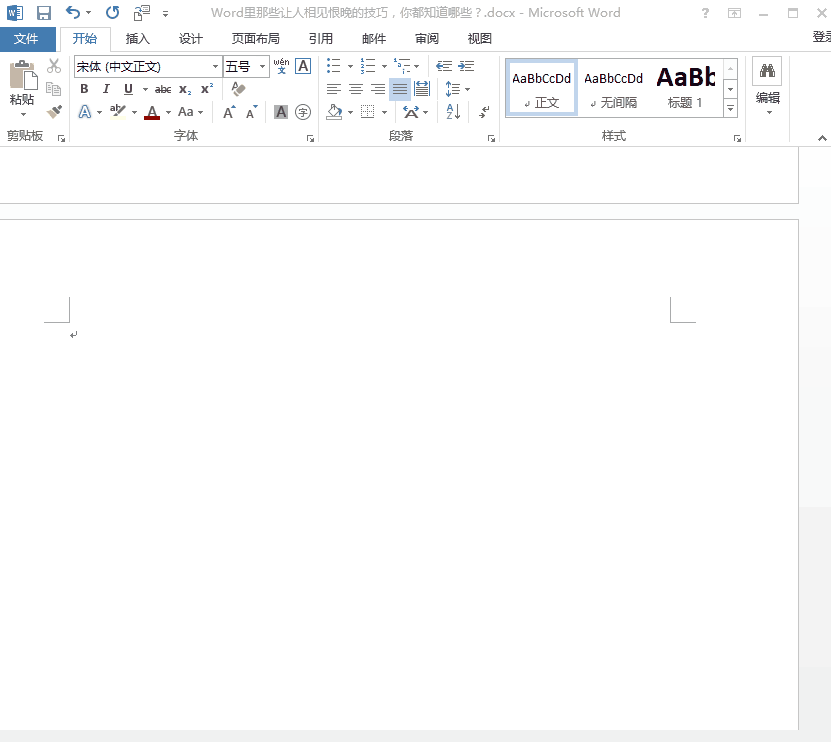Viewport: 831px width, 742px height.
Task: Click the enclosed character (circled 字) icon
Action: pos(303,112)
